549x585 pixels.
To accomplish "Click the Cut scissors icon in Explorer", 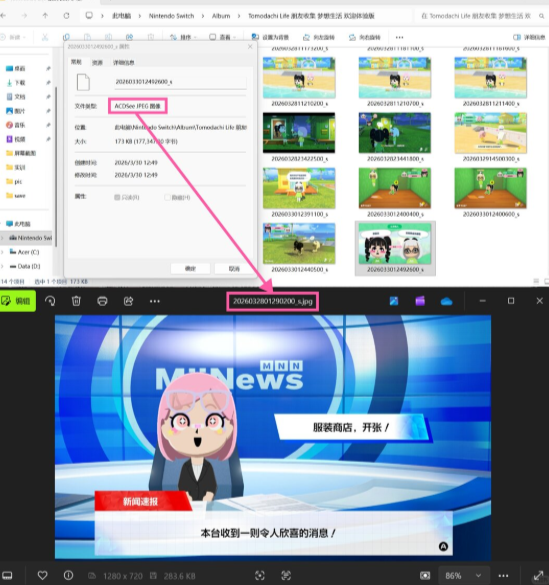I will [45, 37].
